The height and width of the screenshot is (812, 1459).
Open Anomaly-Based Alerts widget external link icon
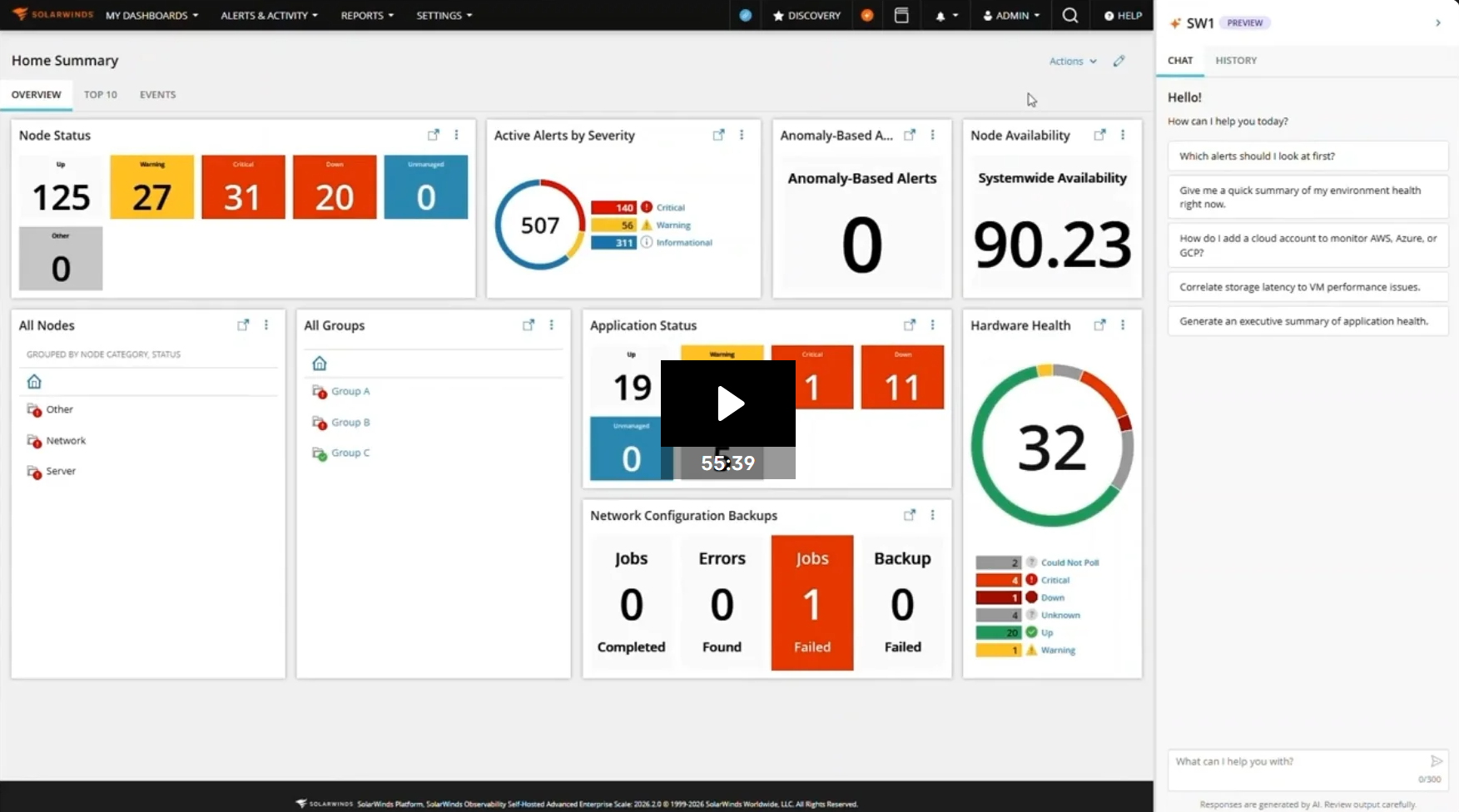tap(910, 135)
